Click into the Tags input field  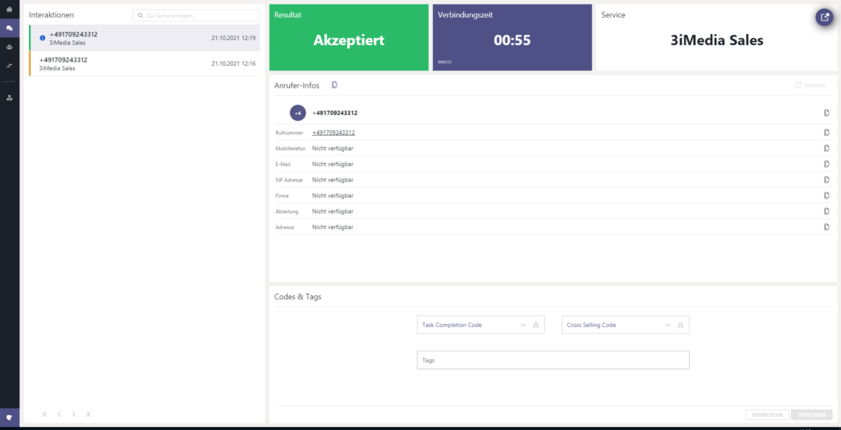click(x=553, y=360)
